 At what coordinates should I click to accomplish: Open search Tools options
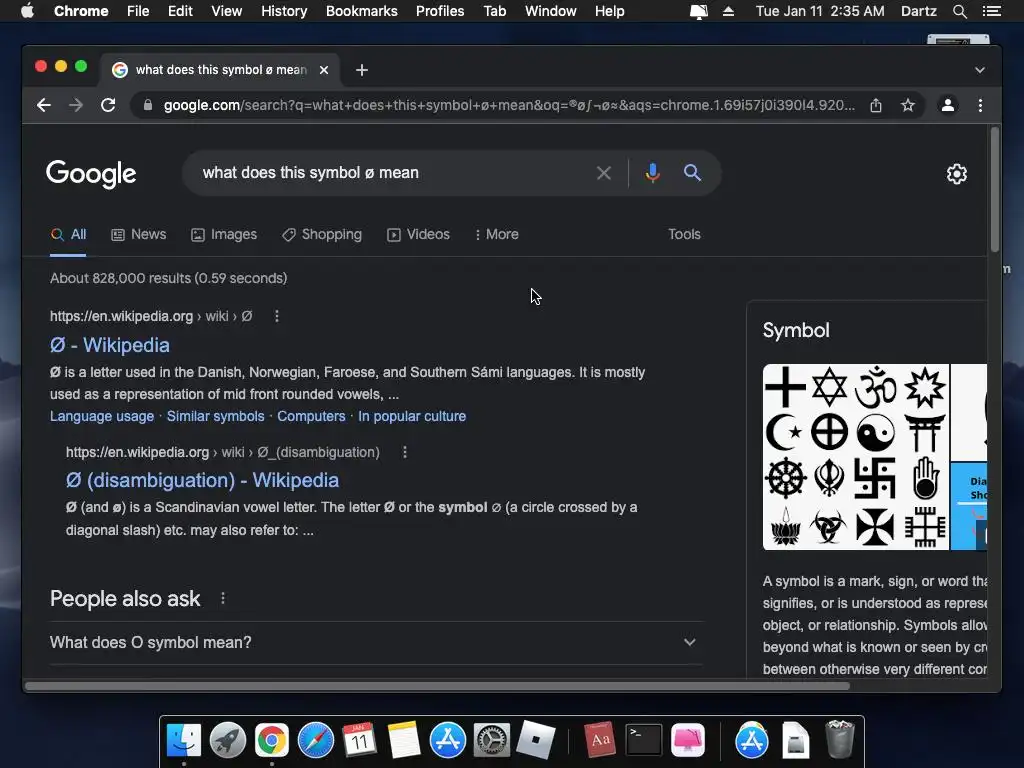coord(684,234)
